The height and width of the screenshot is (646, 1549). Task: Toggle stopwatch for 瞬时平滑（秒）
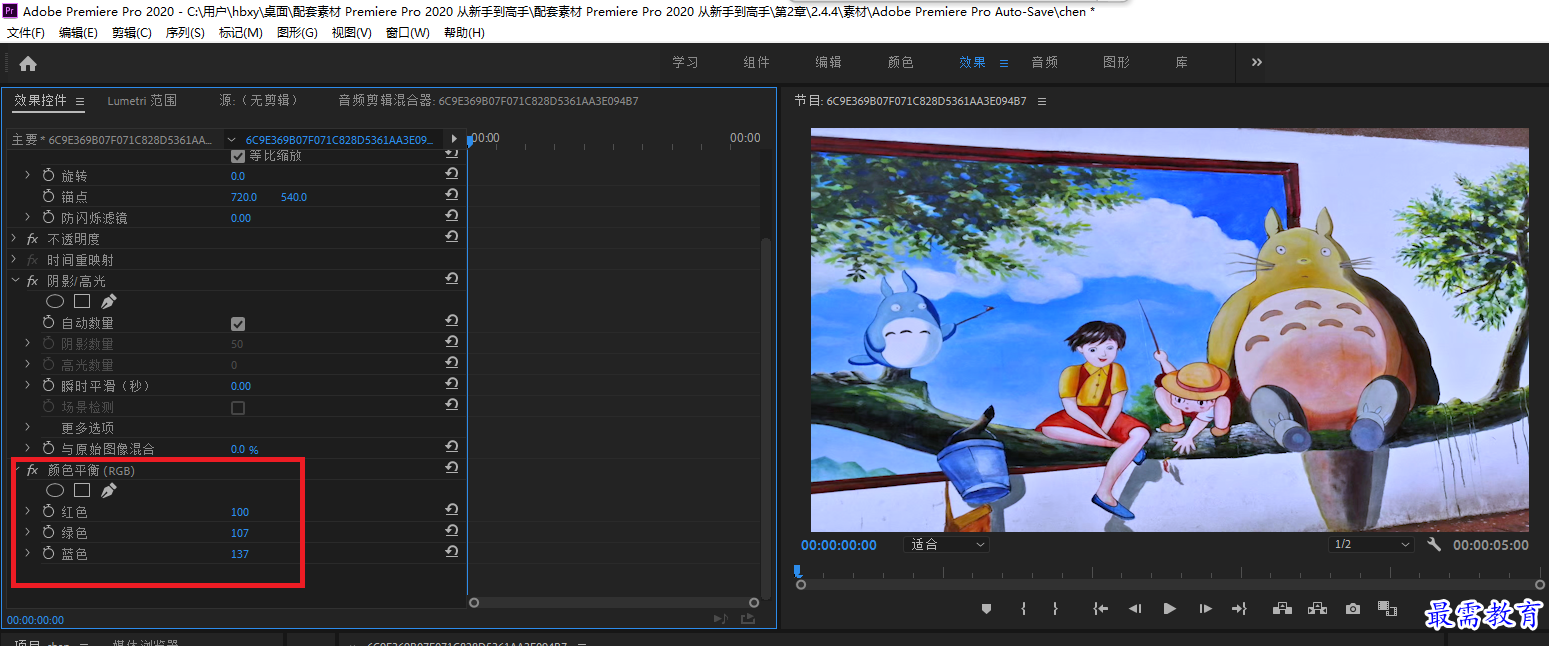49,386
